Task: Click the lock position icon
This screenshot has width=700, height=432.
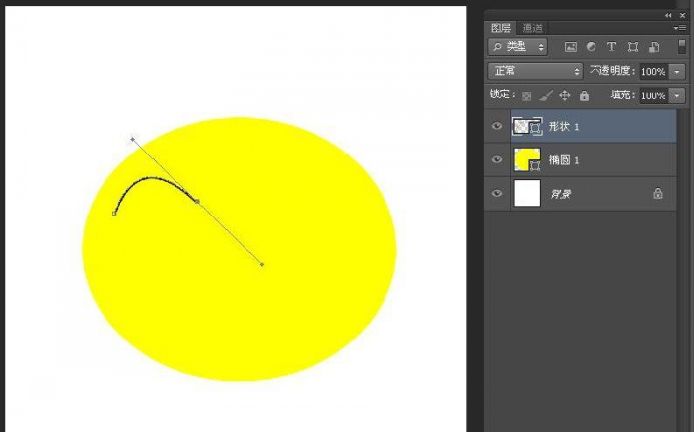Action: 565,96
